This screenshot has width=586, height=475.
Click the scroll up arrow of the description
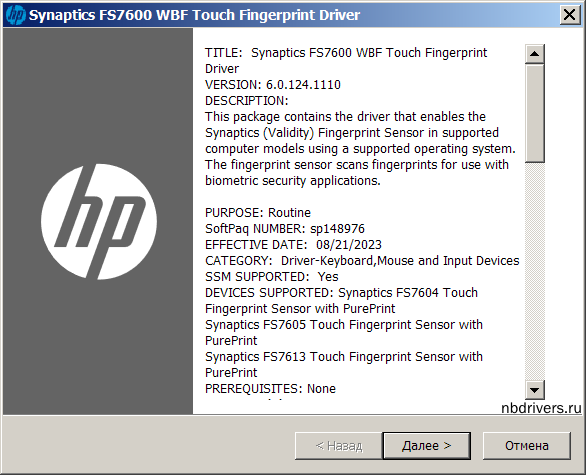(x=534, y=54)
